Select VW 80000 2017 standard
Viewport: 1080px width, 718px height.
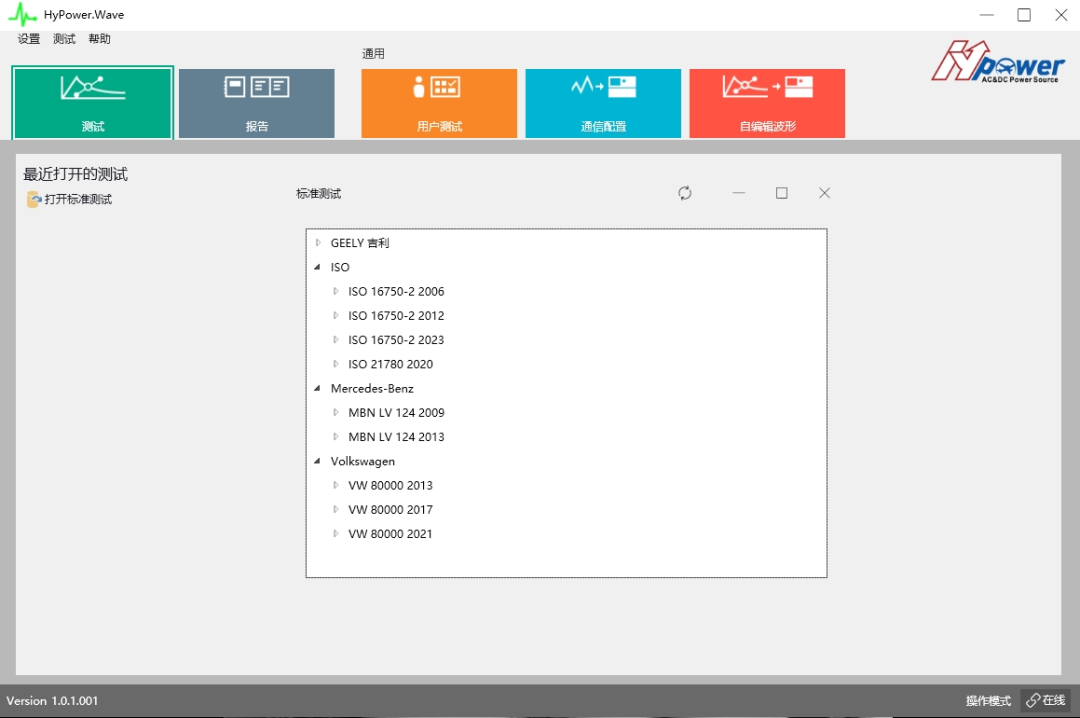[x=391, y=509]
